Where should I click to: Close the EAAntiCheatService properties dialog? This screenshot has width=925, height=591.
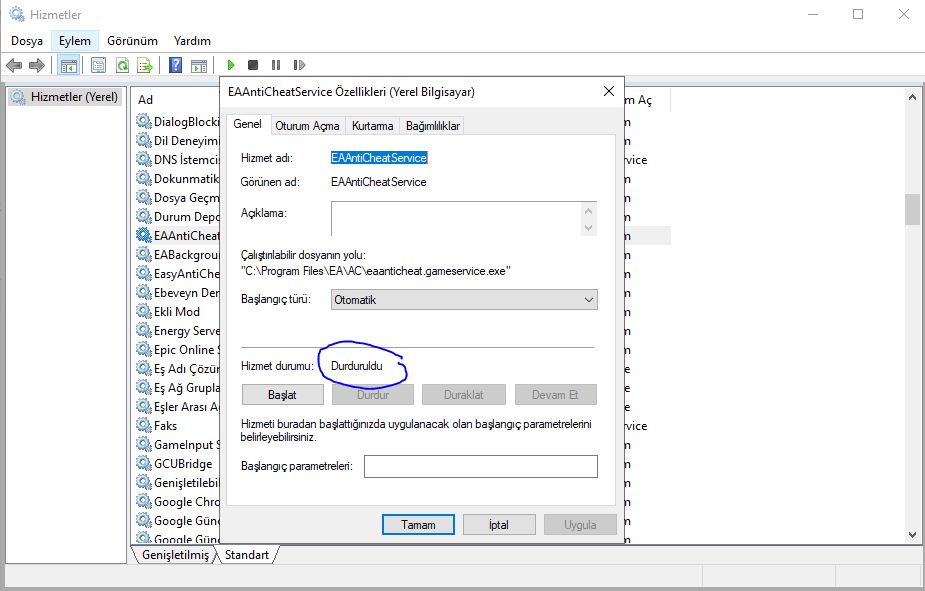pos(609,91)
